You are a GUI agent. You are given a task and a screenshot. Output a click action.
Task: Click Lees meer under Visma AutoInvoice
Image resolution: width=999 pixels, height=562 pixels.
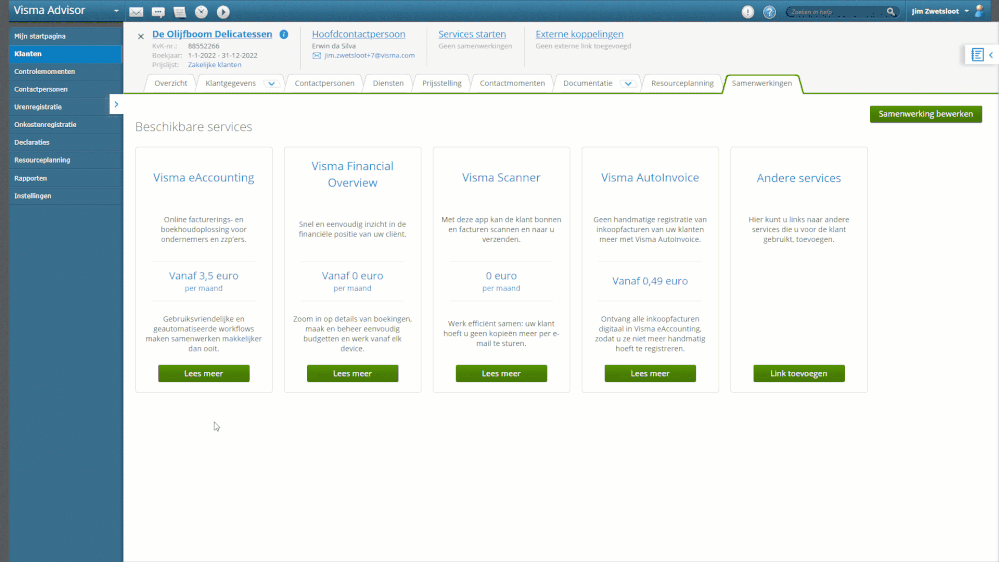(650, 373)
